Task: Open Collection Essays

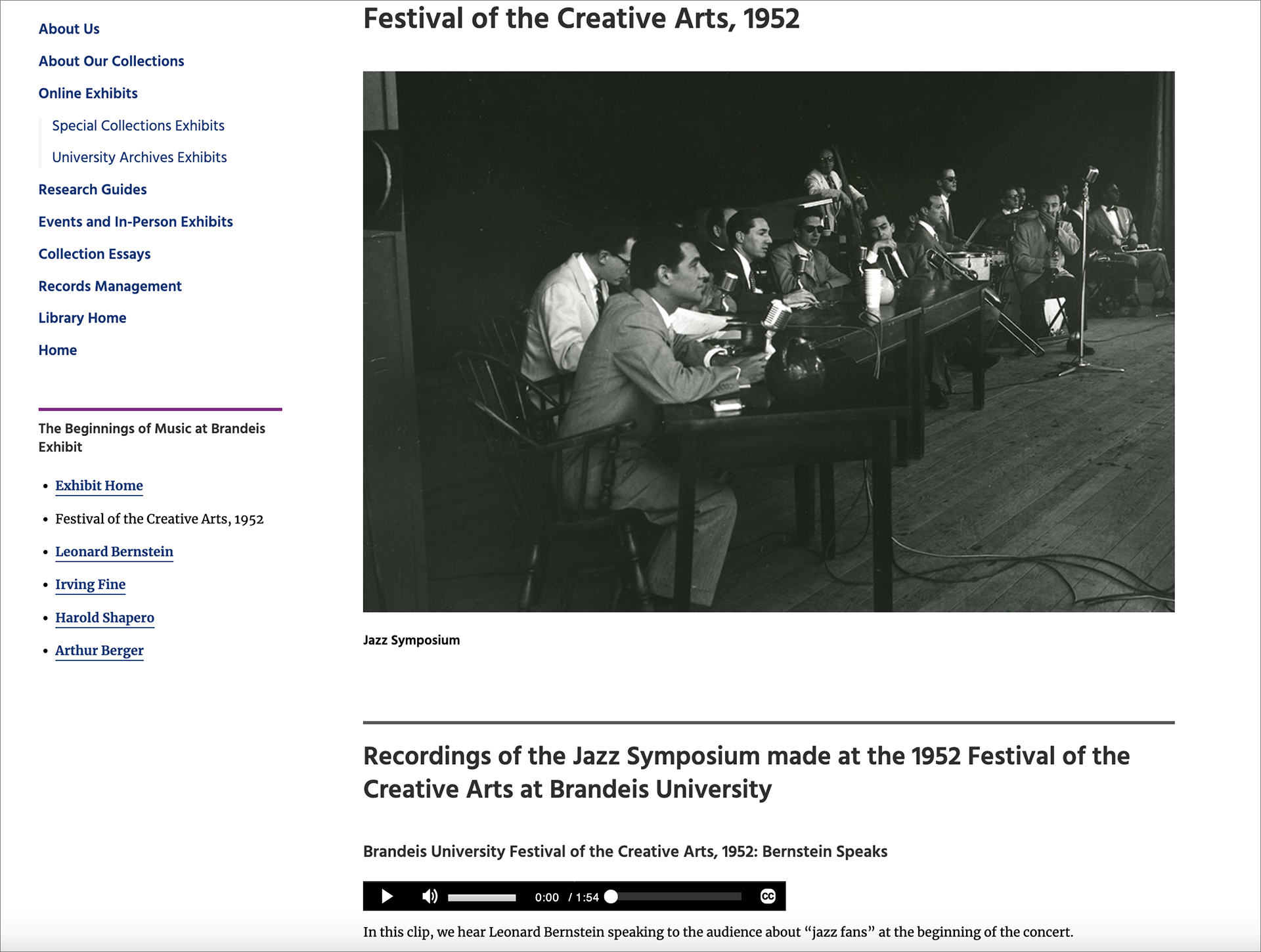Action: (x=95, y=254)
